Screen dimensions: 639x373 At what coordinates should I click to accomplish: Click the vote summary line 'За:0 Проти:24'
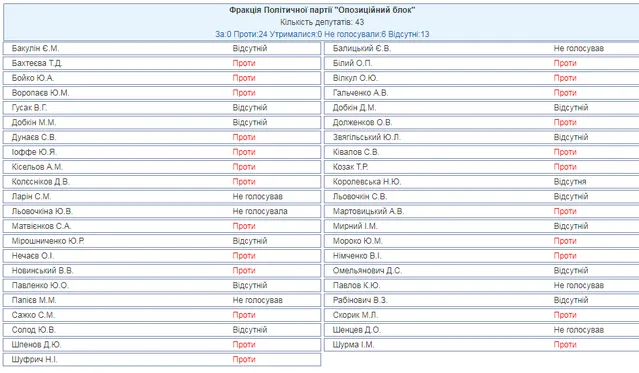tap(241, 34)
